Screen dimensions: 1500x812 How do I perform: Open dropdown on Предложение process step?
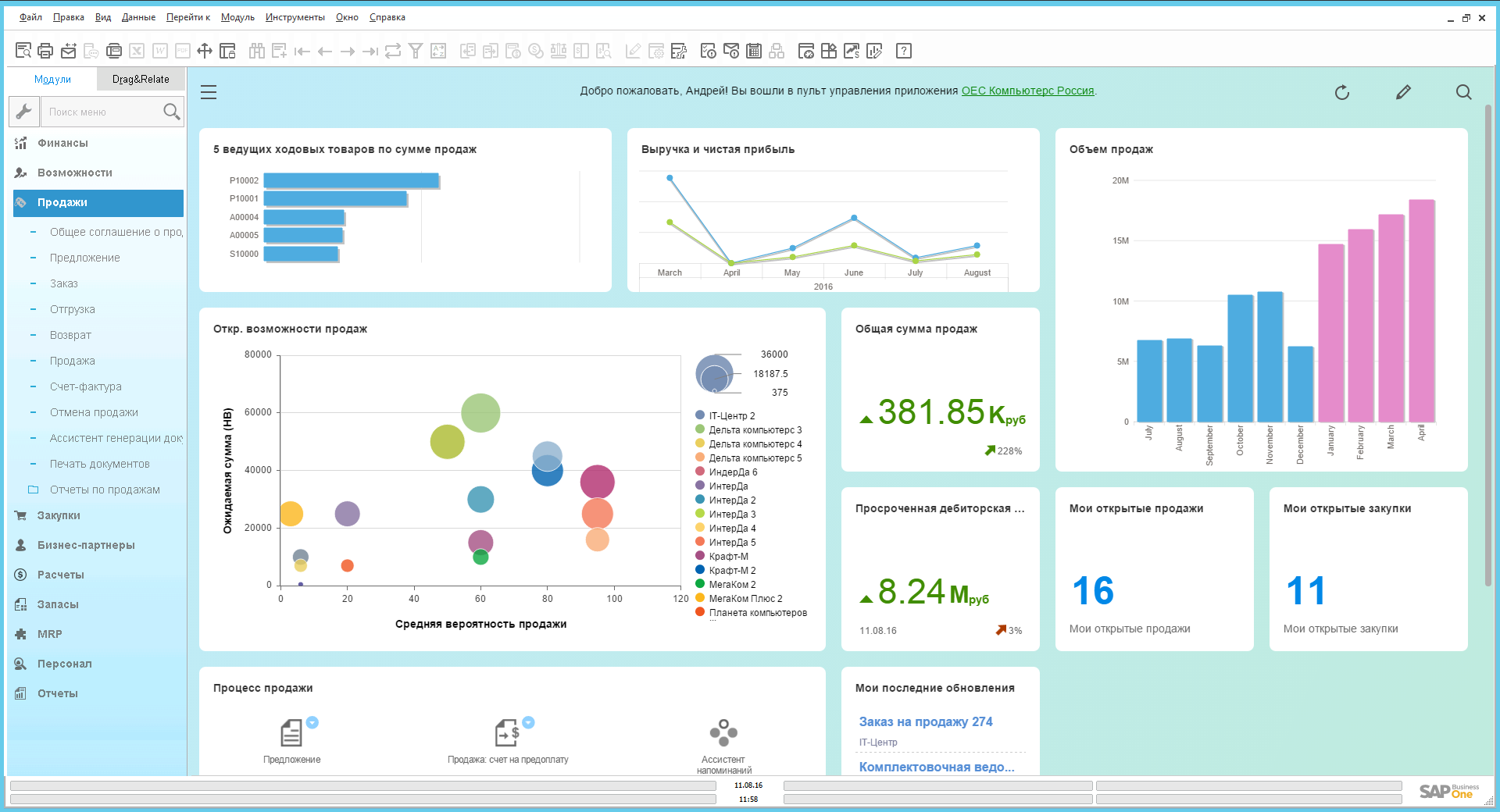point(312,722)
